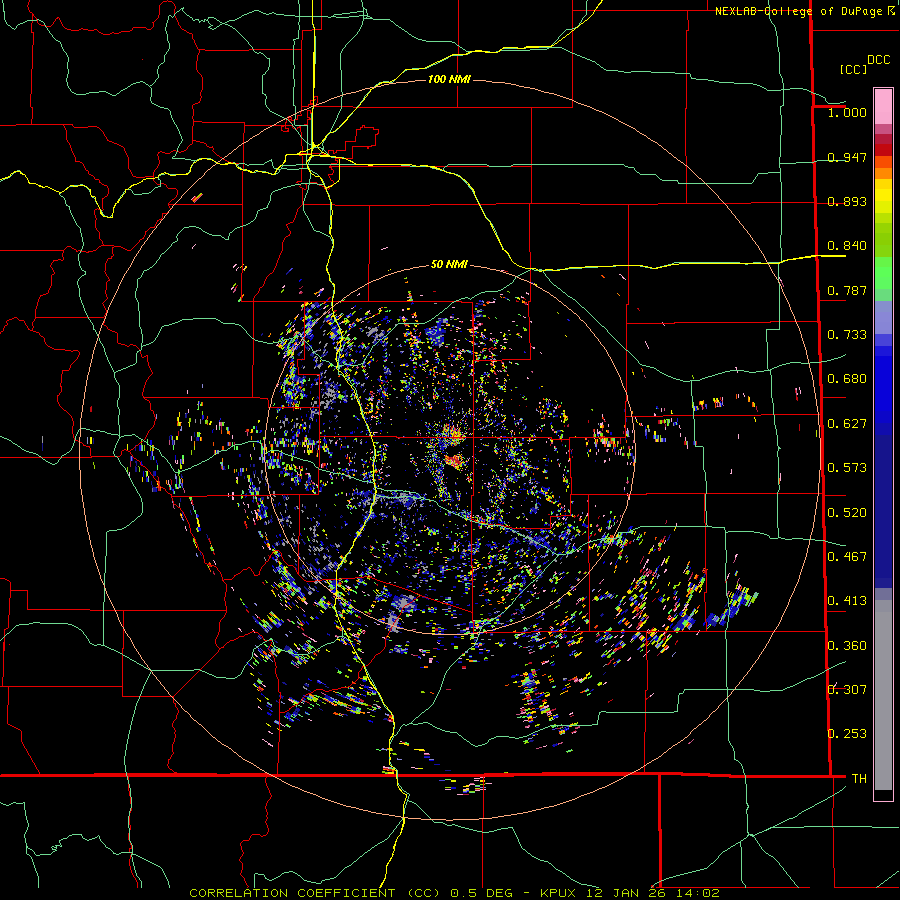Click the 0.307 legend value
The height and width of the screenshot is (900, 900).
(x=847, y=689)
